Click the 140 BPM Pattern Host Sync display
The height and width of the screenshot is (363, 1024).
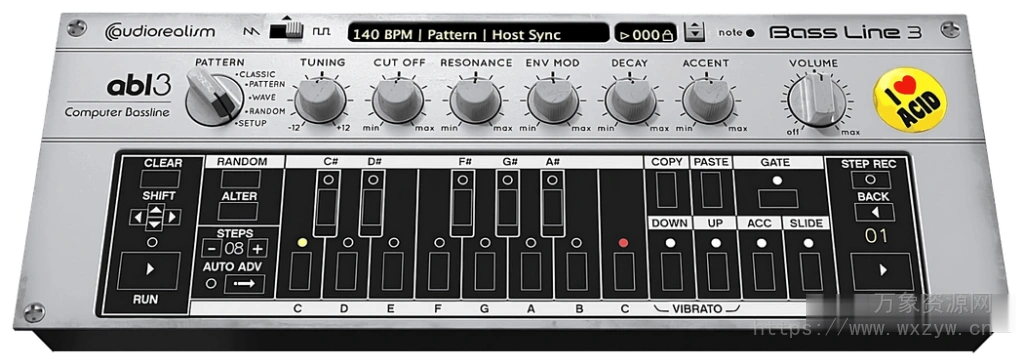click(478, 34)
